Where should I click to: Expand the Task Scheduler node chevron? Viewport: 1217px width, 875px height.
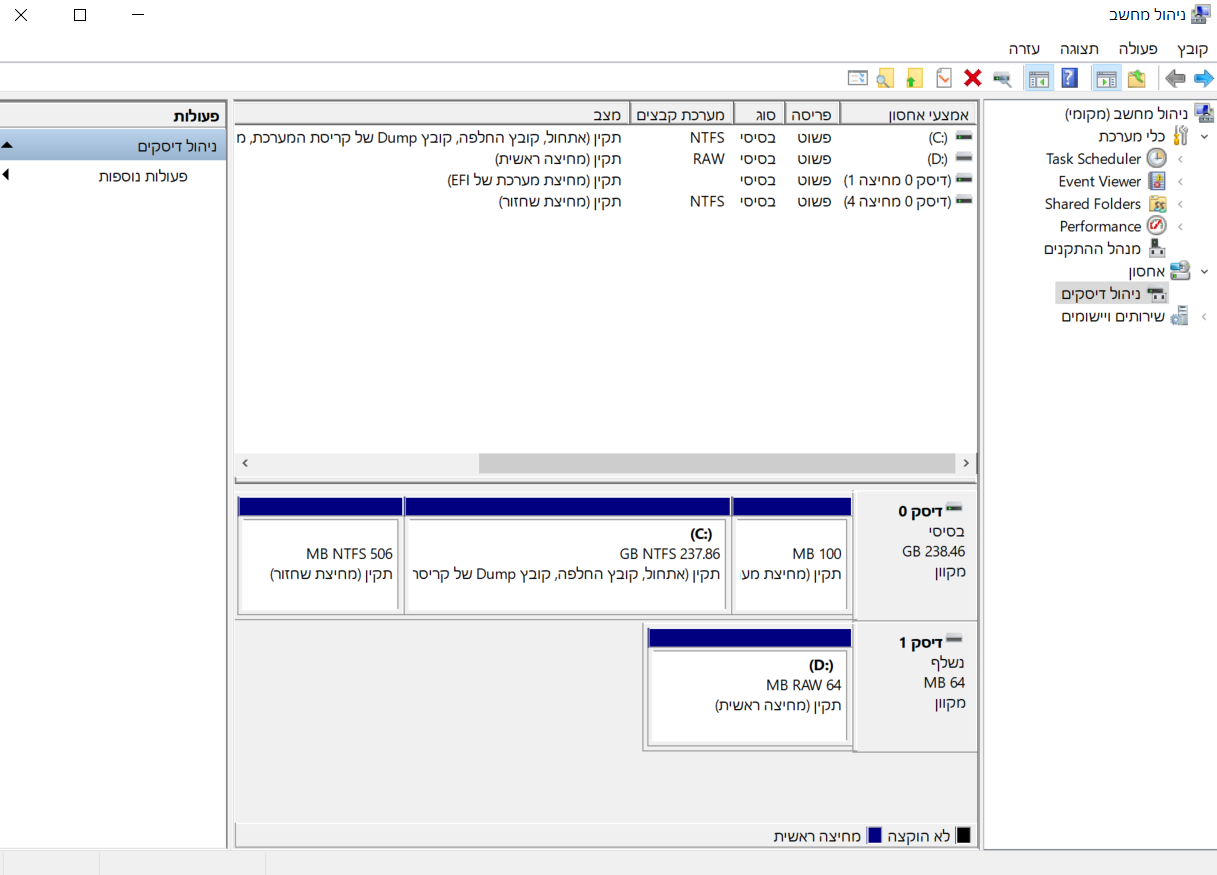[x=1181, y=159]
